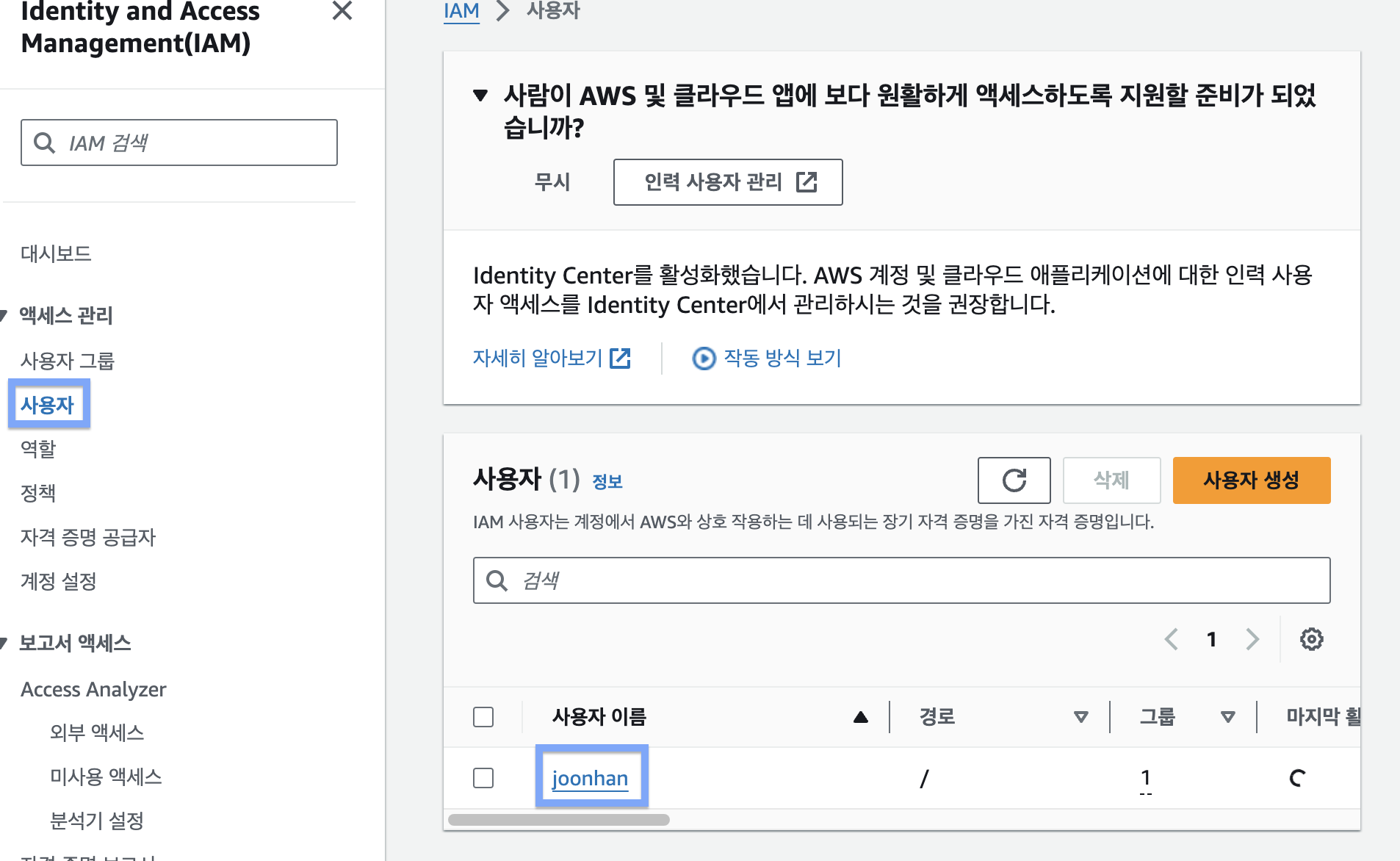Collapse the 액세스 관리 sidebar section
The image size is (1400, 861).
pos(4,316)
